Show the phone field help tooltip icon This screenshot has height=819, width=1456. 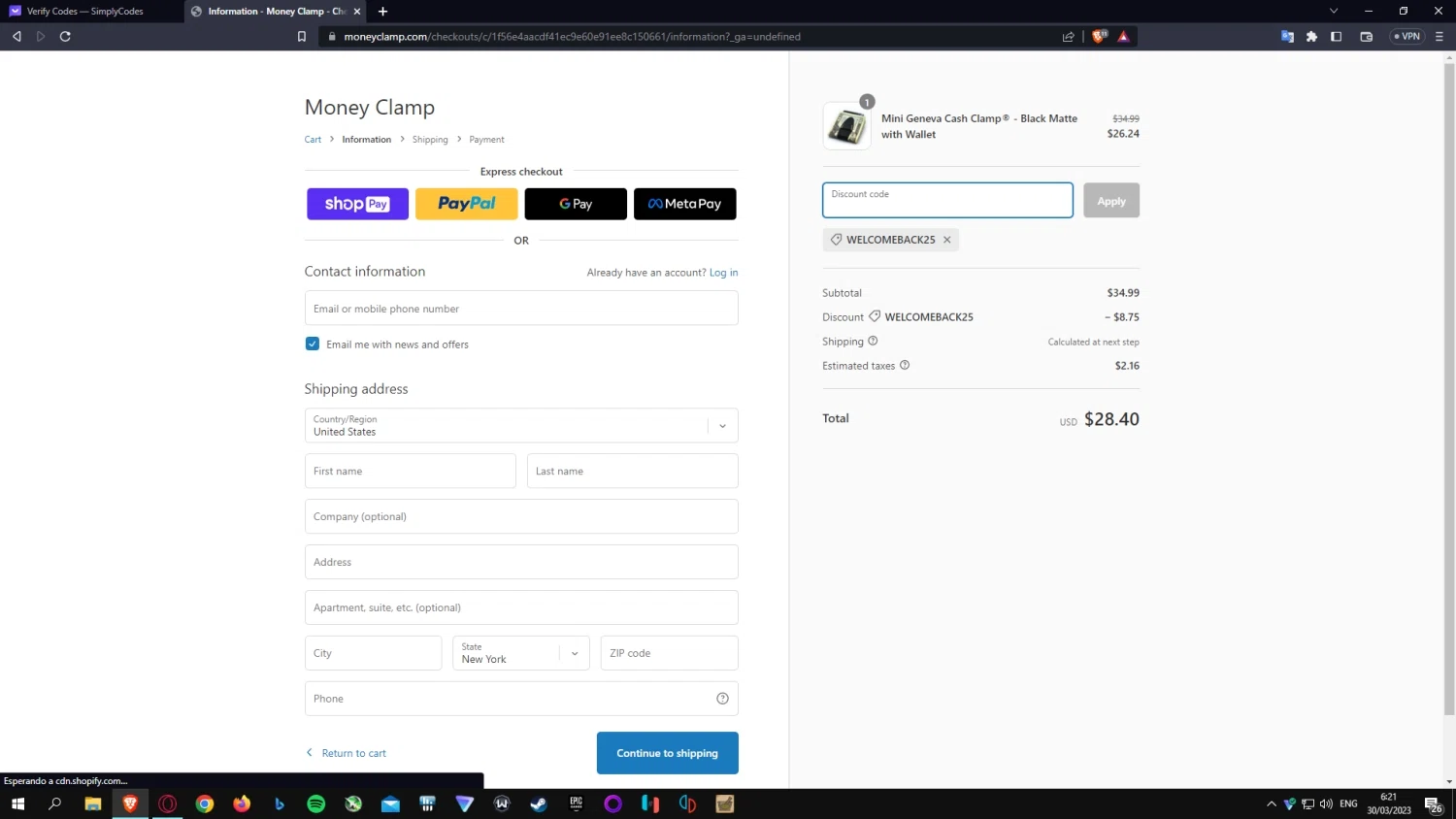pyautogui.click(x=722, y=699)
